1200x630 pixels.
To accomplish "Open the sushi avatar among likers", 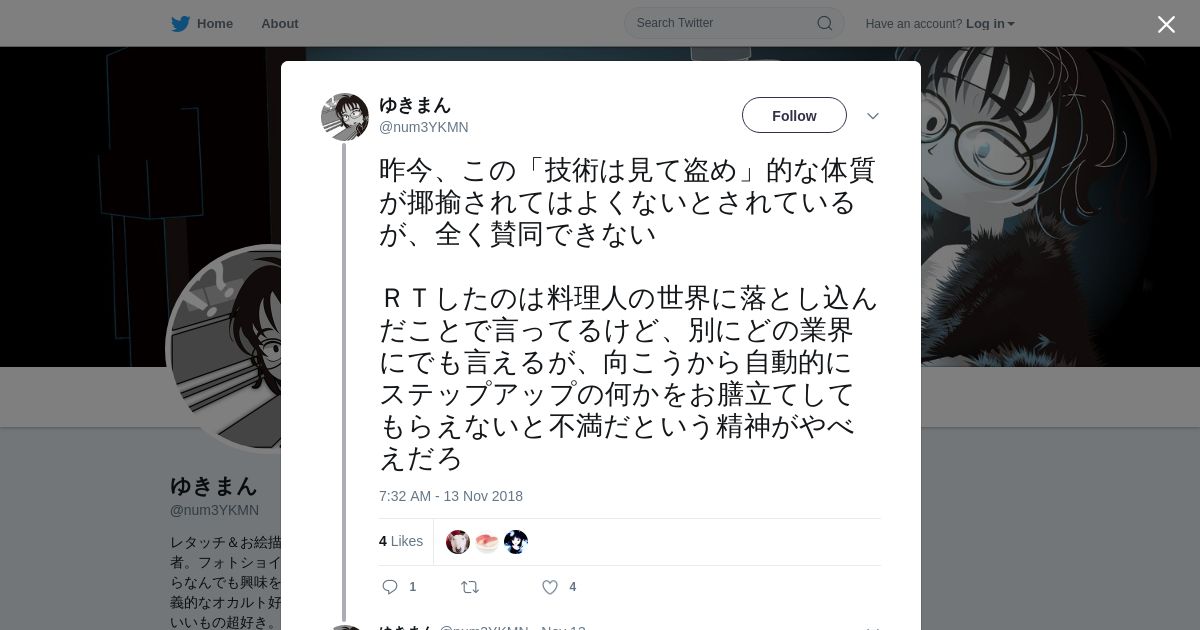I will pos(487,542).
